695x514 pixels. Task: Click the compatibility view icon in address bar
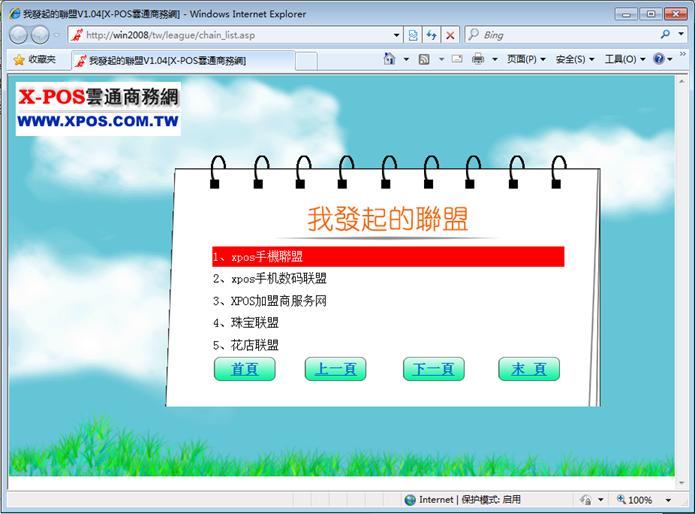[413, 34]
